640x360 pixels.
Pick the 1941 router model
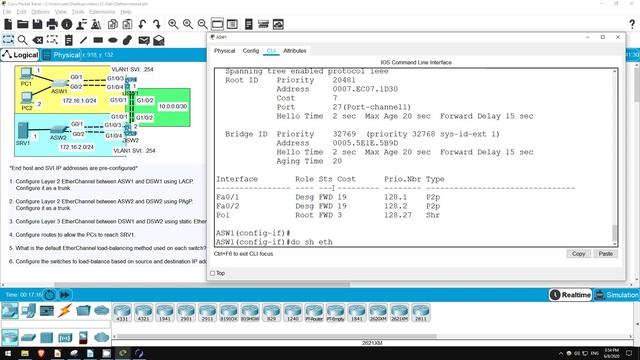coord(164,313)
